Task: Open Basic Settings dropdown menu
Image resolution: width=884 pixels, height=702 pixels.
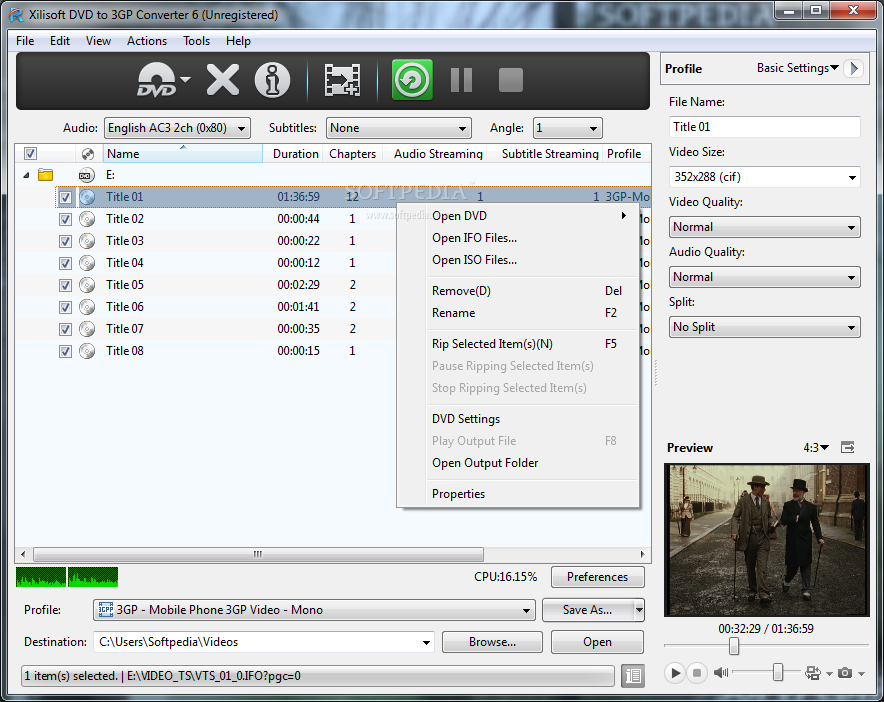Action: coord(797,68)
